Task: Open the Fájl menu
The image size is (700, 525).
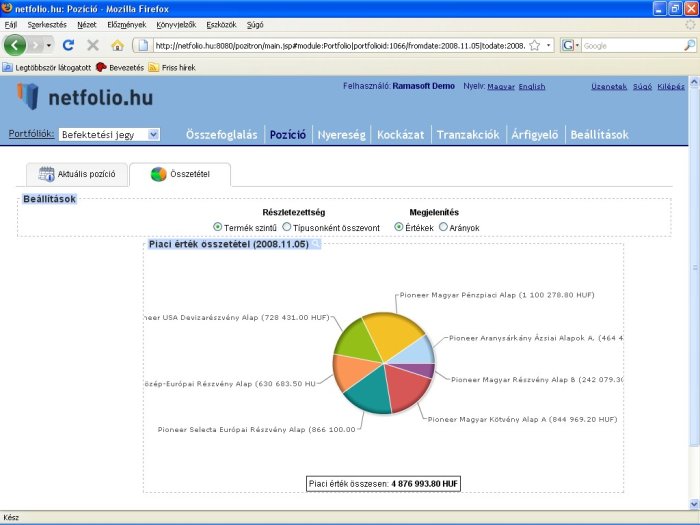Action: click(x=11, y=25)
